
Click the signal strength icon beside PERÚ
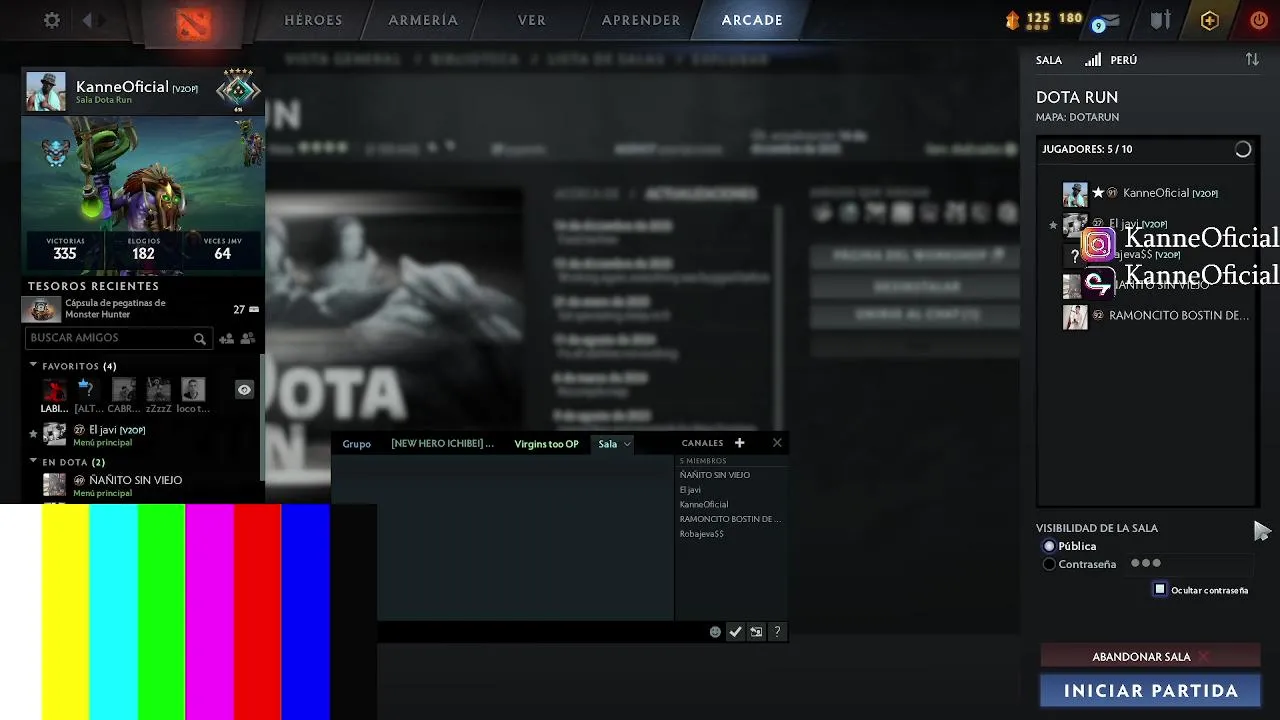pos(1093,60)
